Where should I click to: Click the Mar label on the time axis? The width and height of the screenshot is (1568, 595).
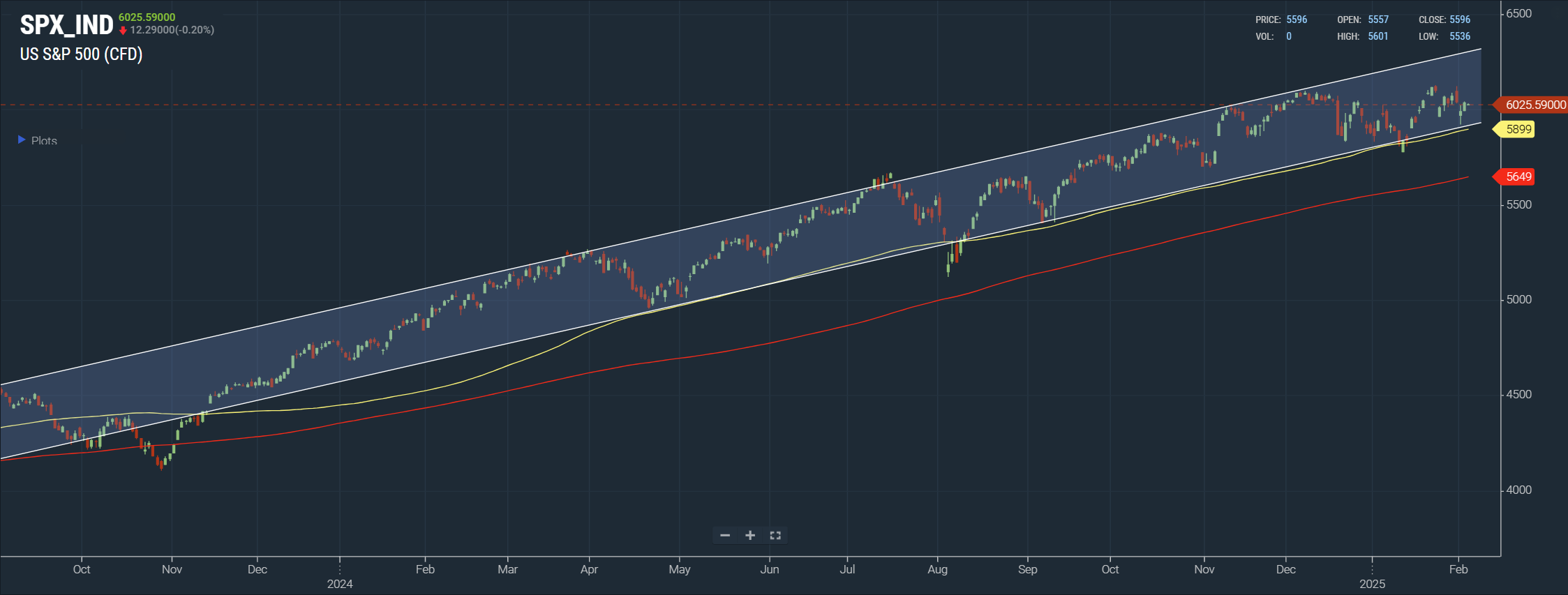(507, 569)
